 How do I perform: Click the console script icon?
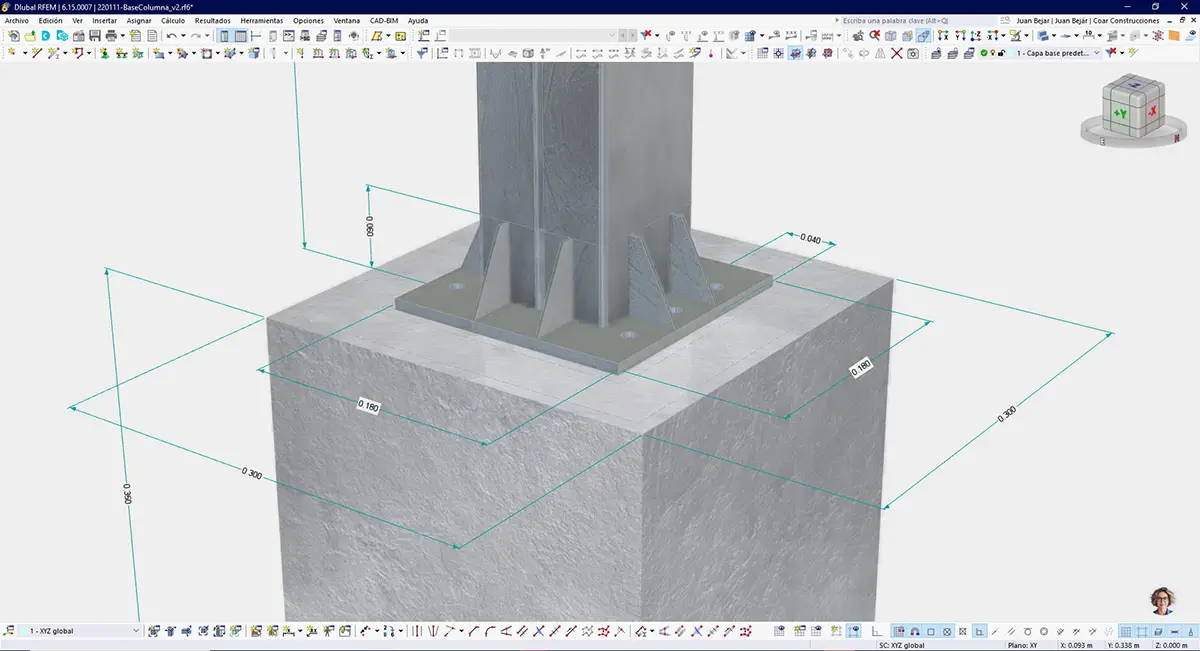click(x=290, y=35)
